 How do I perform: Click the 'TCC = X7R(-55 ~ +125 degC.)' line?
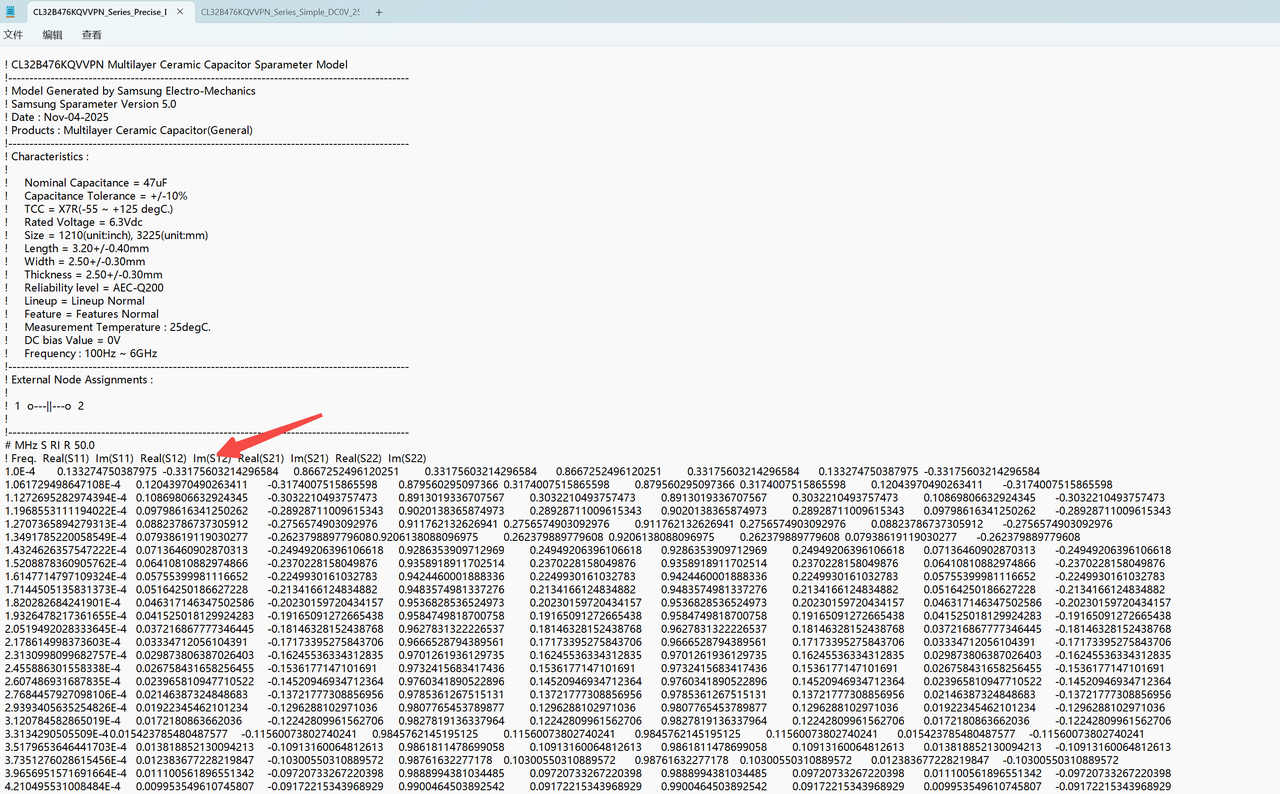tap(99, 209)
